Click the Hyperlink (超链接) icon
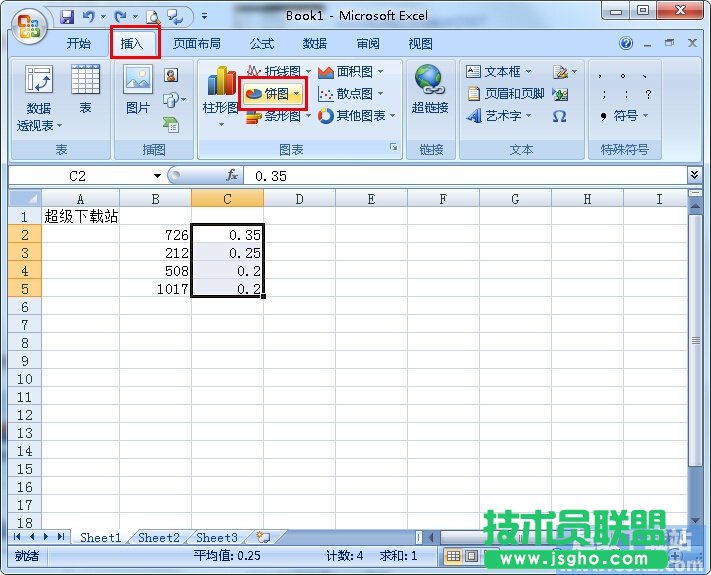The height and width of the screenshot is (575, 711). point(429,90)
